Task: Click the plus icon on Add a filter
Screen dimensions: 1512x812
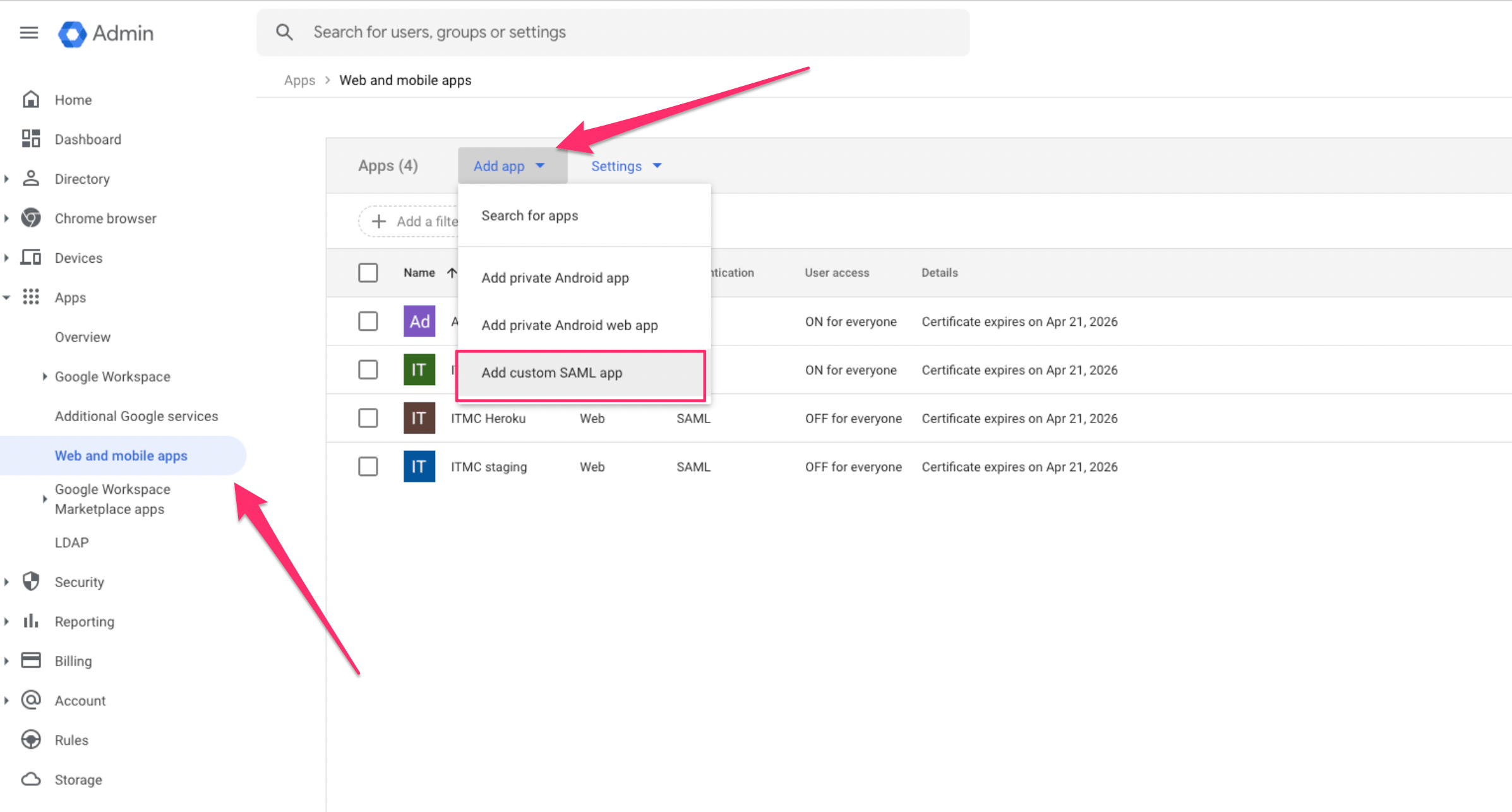Action: click(379, 222)
